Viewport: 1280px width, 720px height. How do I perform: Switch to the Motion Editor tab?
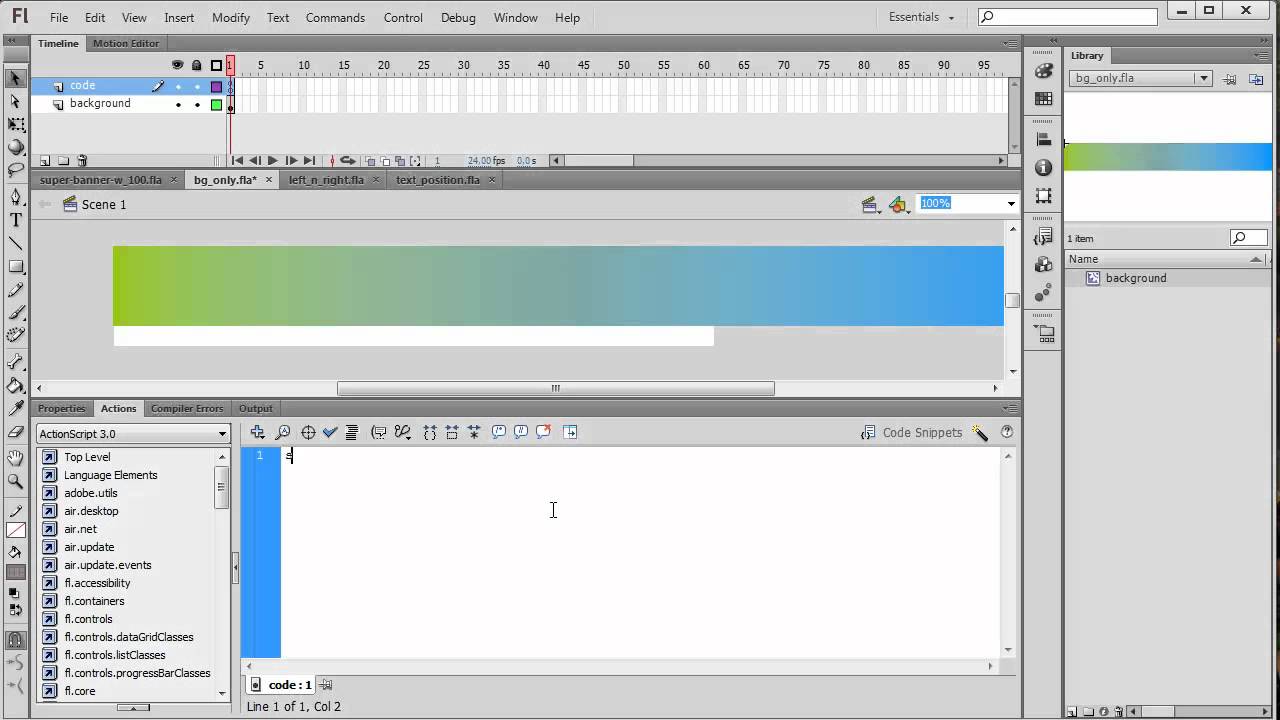126,43
